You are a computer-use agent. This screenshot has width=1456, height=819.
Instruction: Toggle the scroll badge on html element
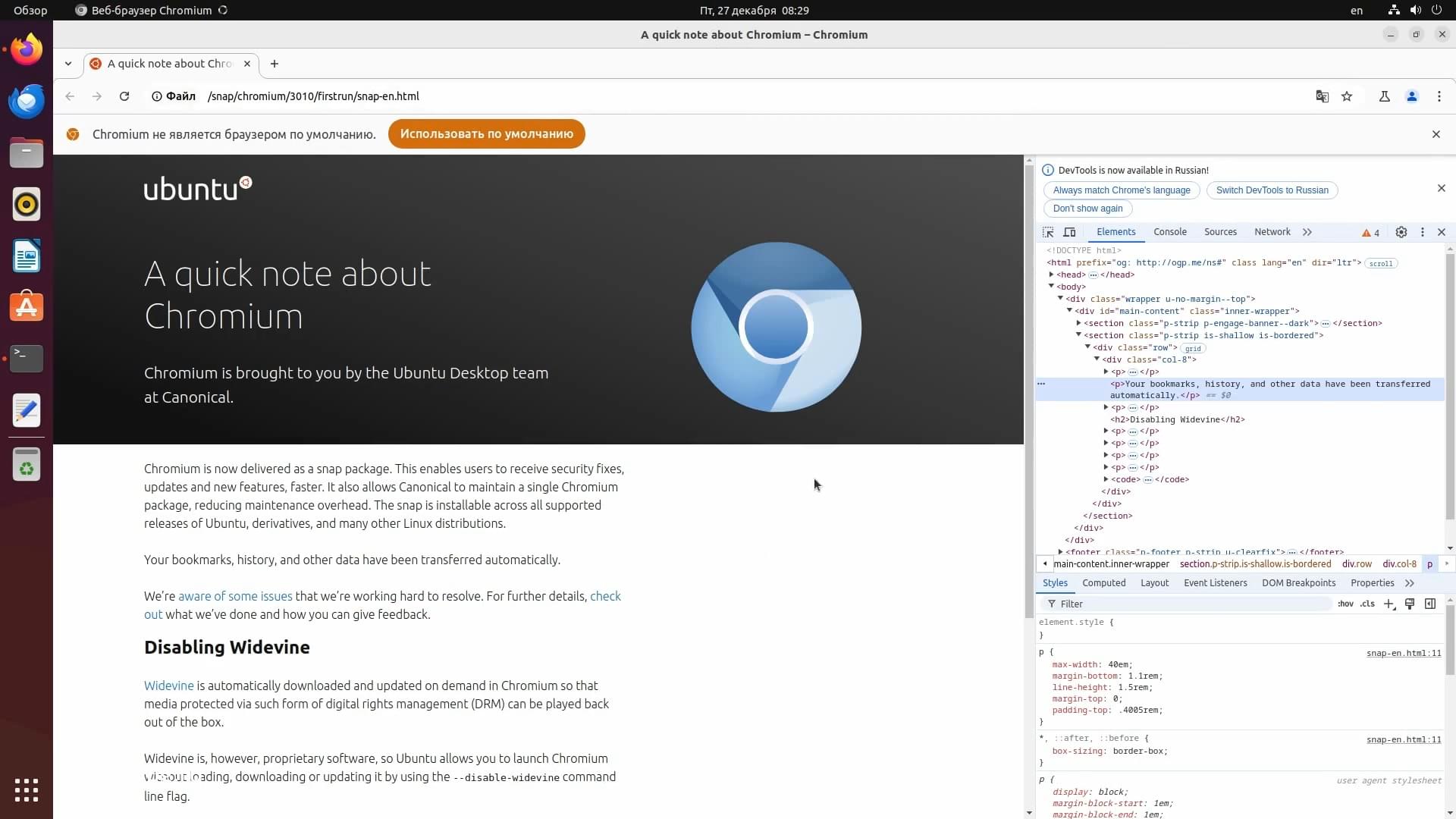coord(1381,263)
